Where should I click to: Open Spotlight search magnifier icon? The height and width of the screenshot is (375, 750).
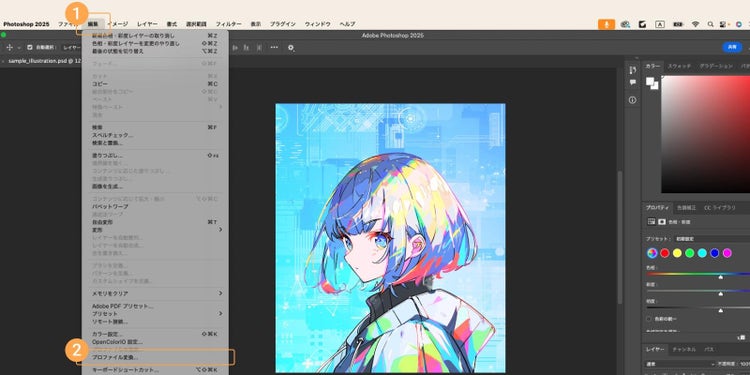point(711,24)
